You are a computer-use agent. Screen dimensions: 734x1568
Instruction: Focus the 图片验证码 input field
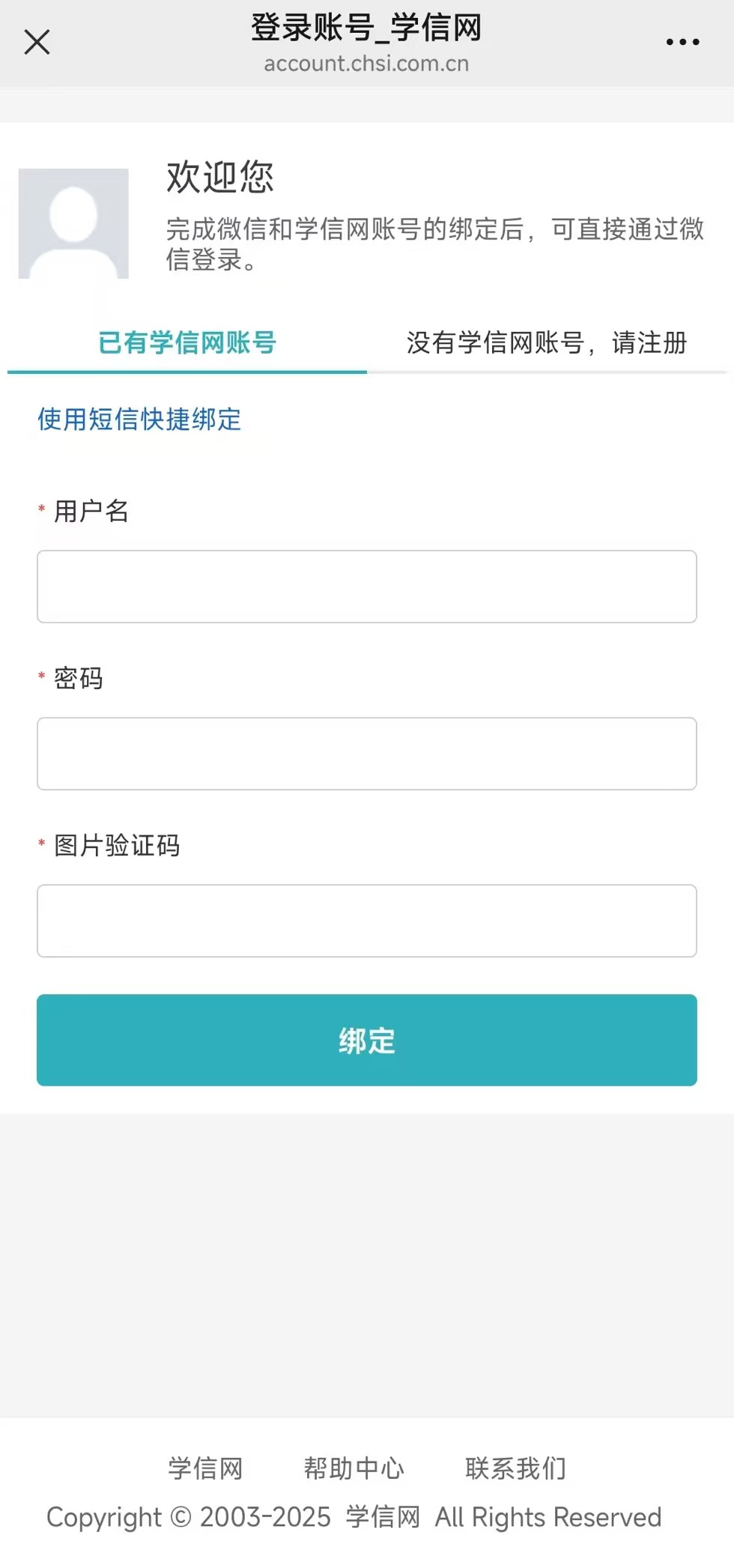[367, 921]
